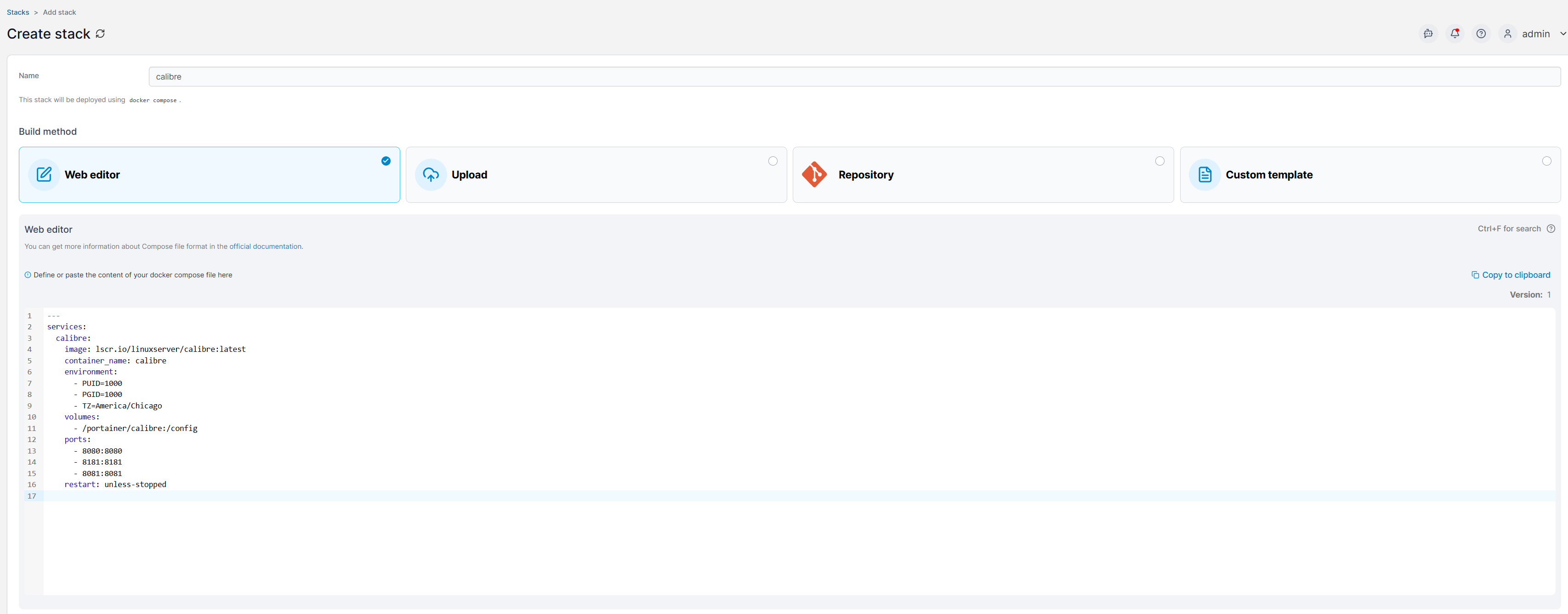Click the Repository git icon
Image resolution: width=1568 pixels, height=614 pixels.
[814, 175]
